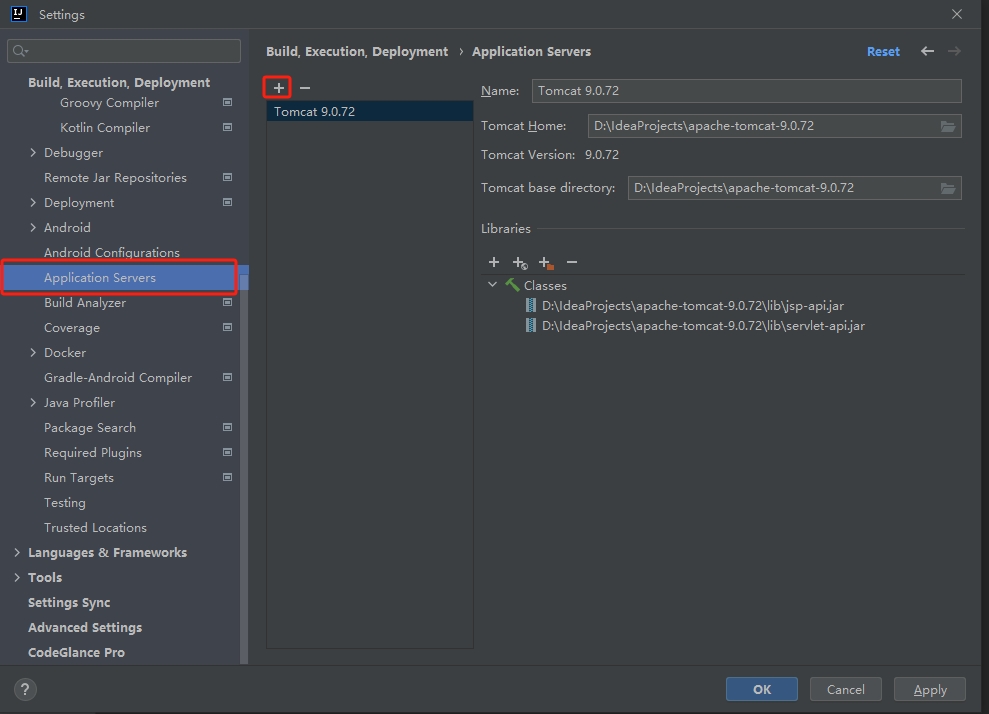Browse for the Tomcat base directory
This screenshot has width=989, height=714.
click(x=948, y=188)
